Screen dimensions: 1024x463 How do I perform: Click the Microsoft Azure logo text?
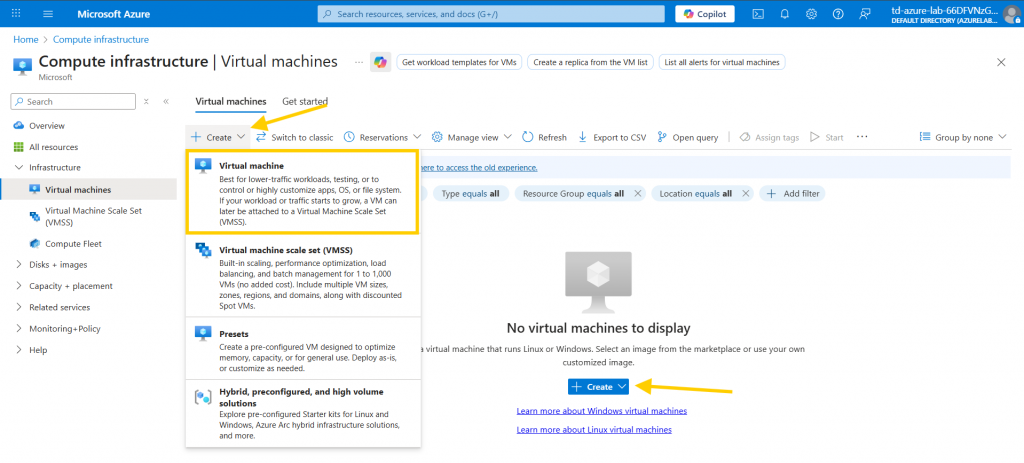coord(114,14)
